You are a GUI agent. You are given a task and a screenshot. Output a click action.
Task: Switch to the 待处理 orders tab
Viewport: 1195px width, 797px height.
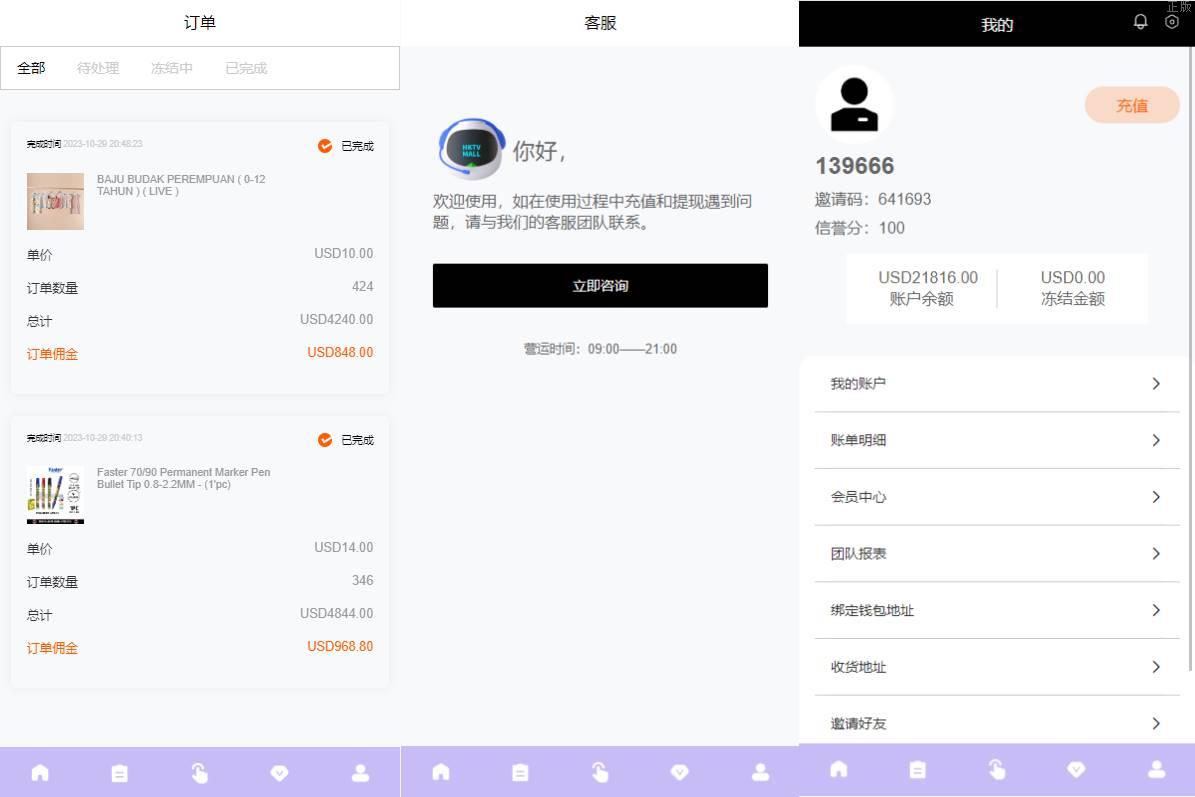pyautogui.click(x=98, y=68)
